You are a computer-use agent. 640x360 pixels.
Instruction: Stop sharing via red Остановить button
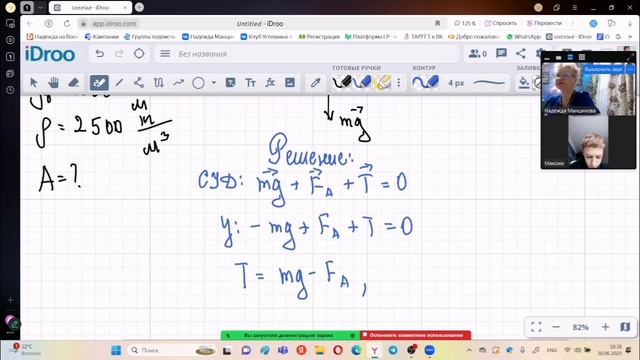click(x=416, y=336)
